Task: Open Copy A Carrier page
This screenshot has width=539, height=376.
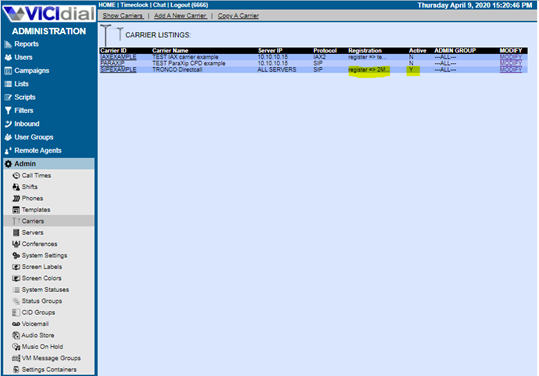Action: coord(238,16)
